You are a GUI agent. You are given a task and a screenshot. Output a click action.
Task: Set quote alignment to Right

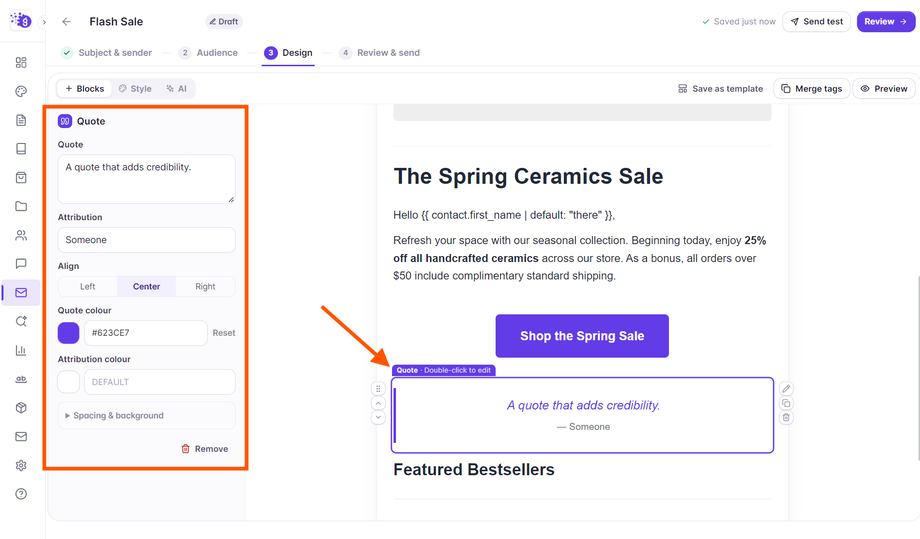point(205,286)
